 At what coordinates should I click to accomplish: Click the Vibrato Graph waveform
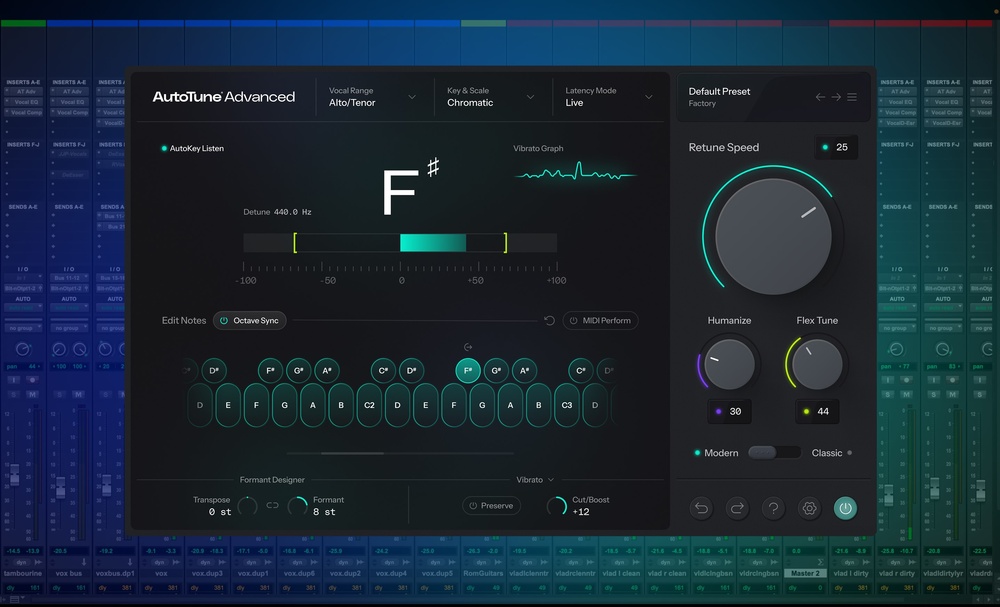[575, 172]
